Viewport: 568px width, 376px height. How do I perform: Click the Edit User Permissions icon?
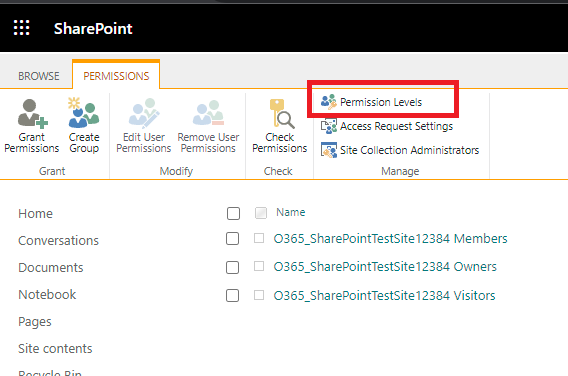[144, 113]
